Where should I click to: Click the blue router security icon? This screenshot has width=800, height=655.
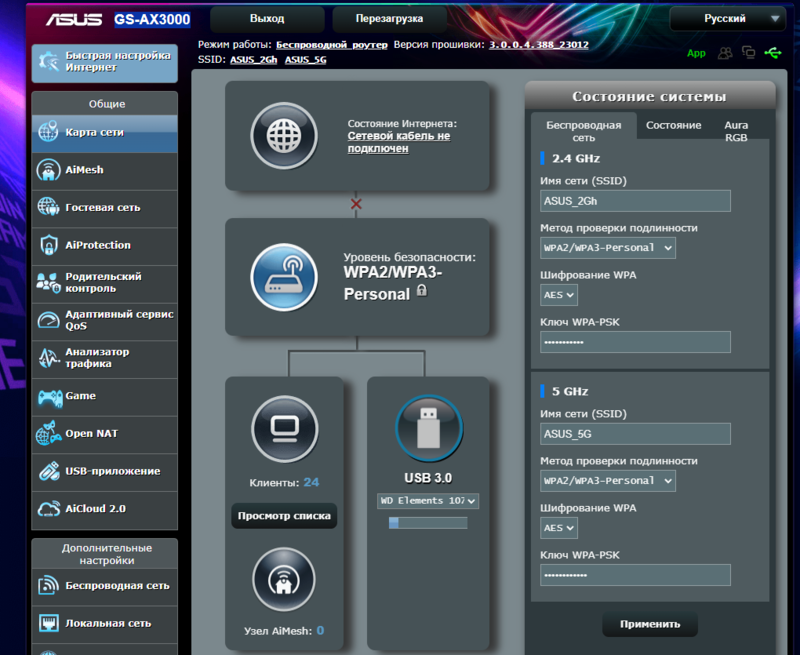(284, 277)
